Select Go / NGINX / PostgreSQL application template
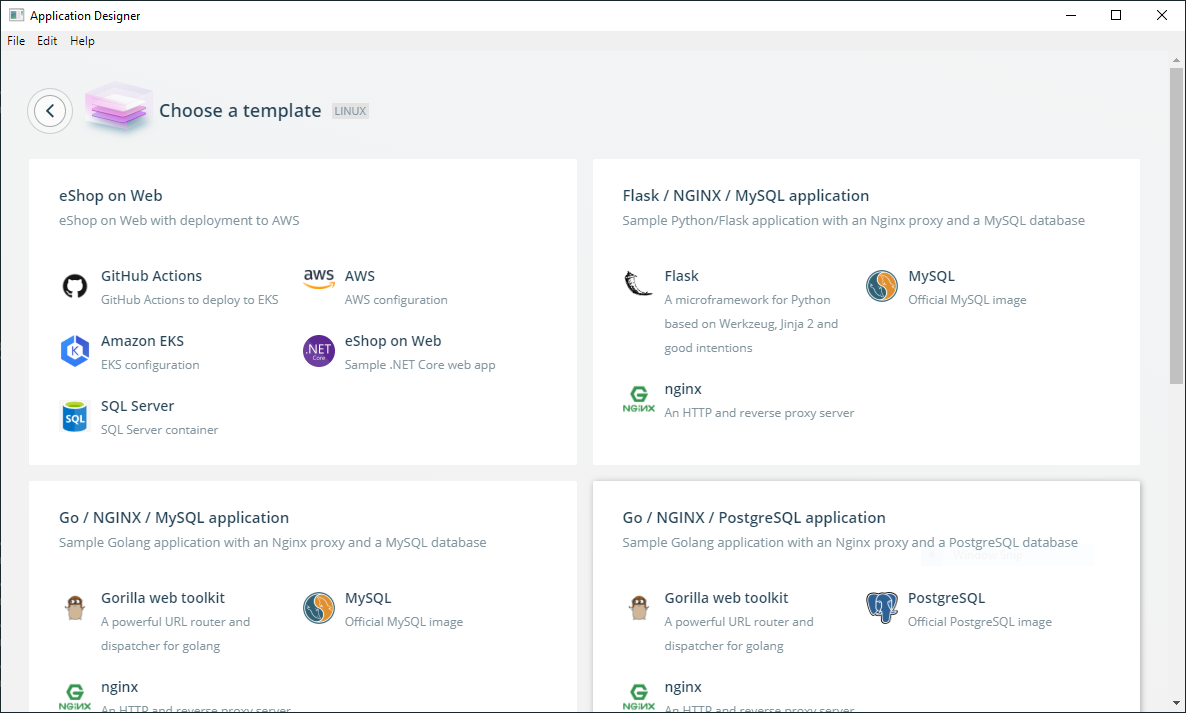Image resolution: width=1186 pixels, height=713 pixels. pos(753,518)
